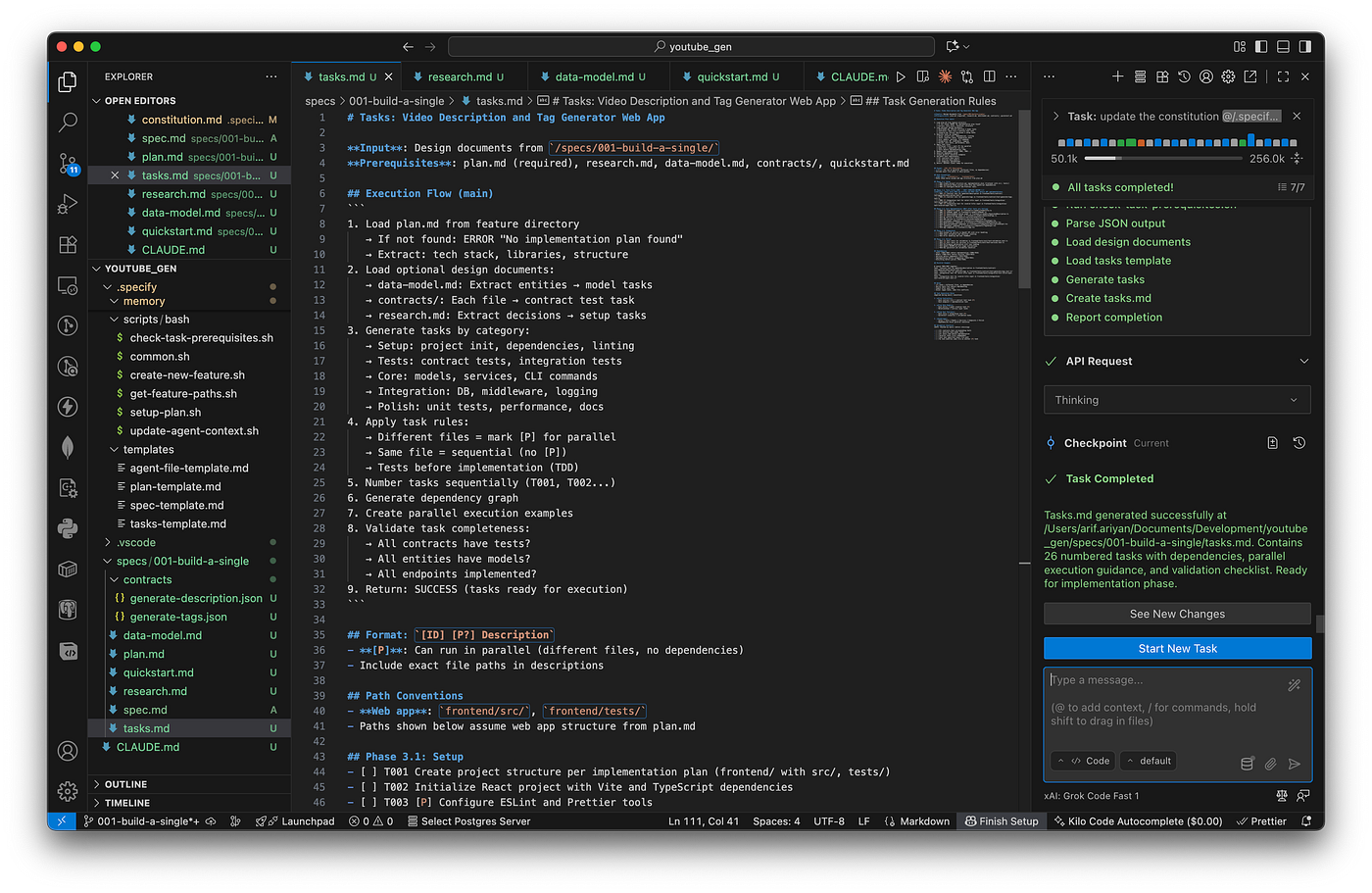Open Source Control view with 11 badge
This screenshot has width=1372, height=893.
[68, 164]
